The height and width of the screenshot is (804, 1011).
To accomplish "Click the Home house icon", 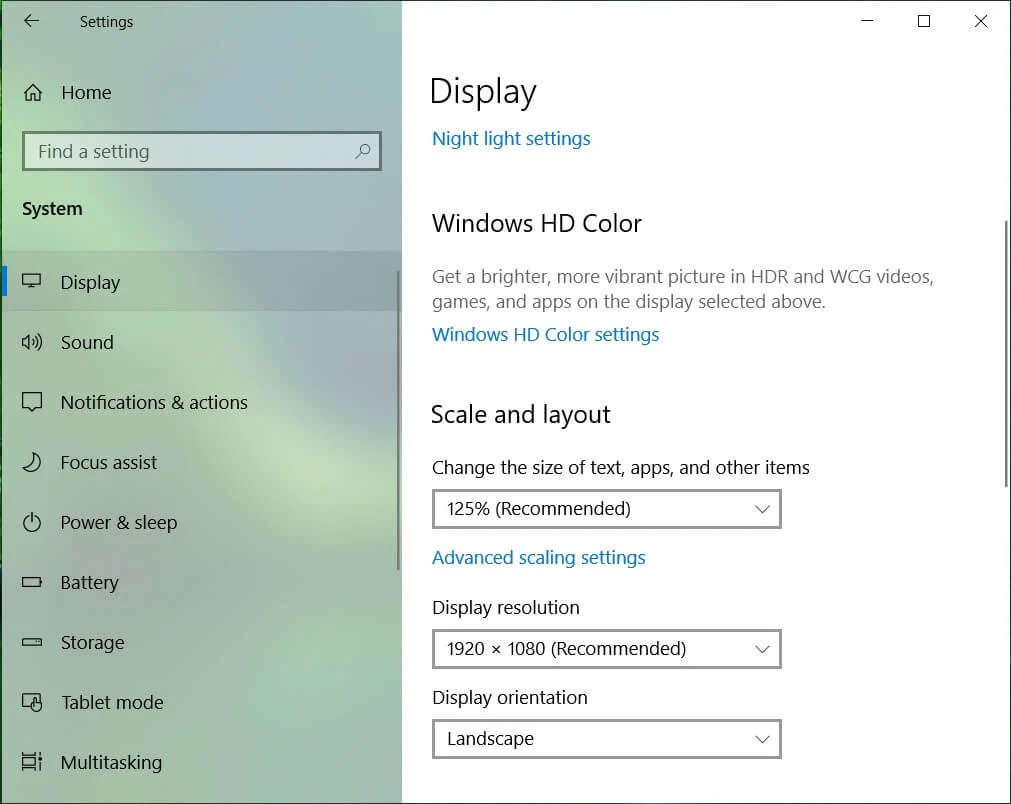I will 33,93.
